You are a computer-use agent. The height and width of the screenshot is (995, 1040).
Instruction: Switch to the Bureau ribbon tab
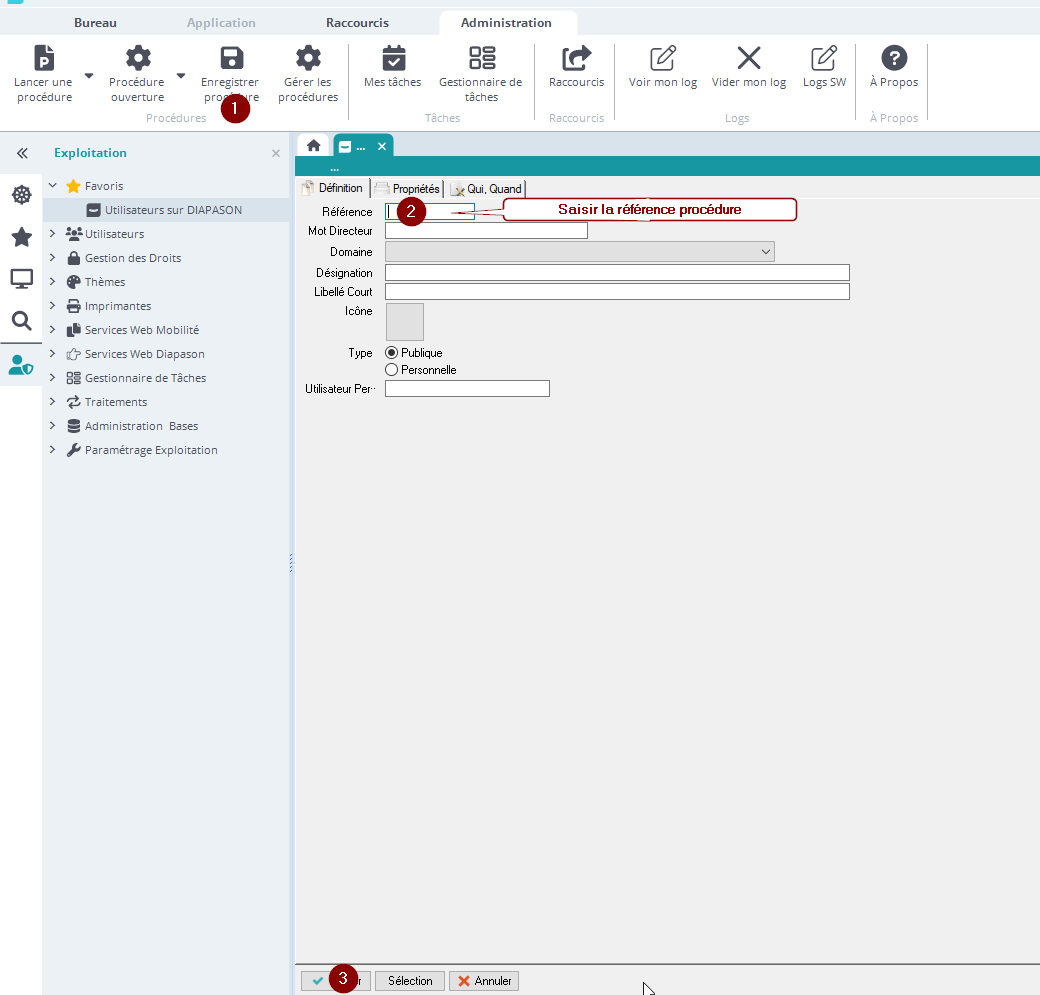[95, 22]
